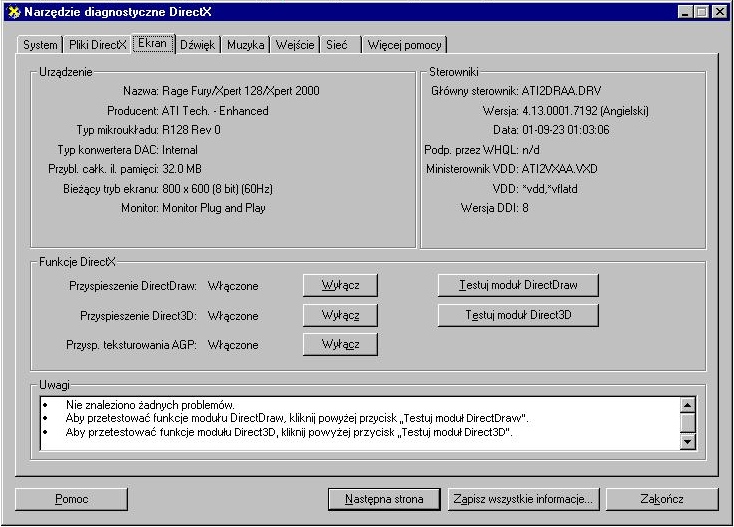Click chip type R128 Rev 0
This screenshot has height=527, width=734.
coord(191,130)
